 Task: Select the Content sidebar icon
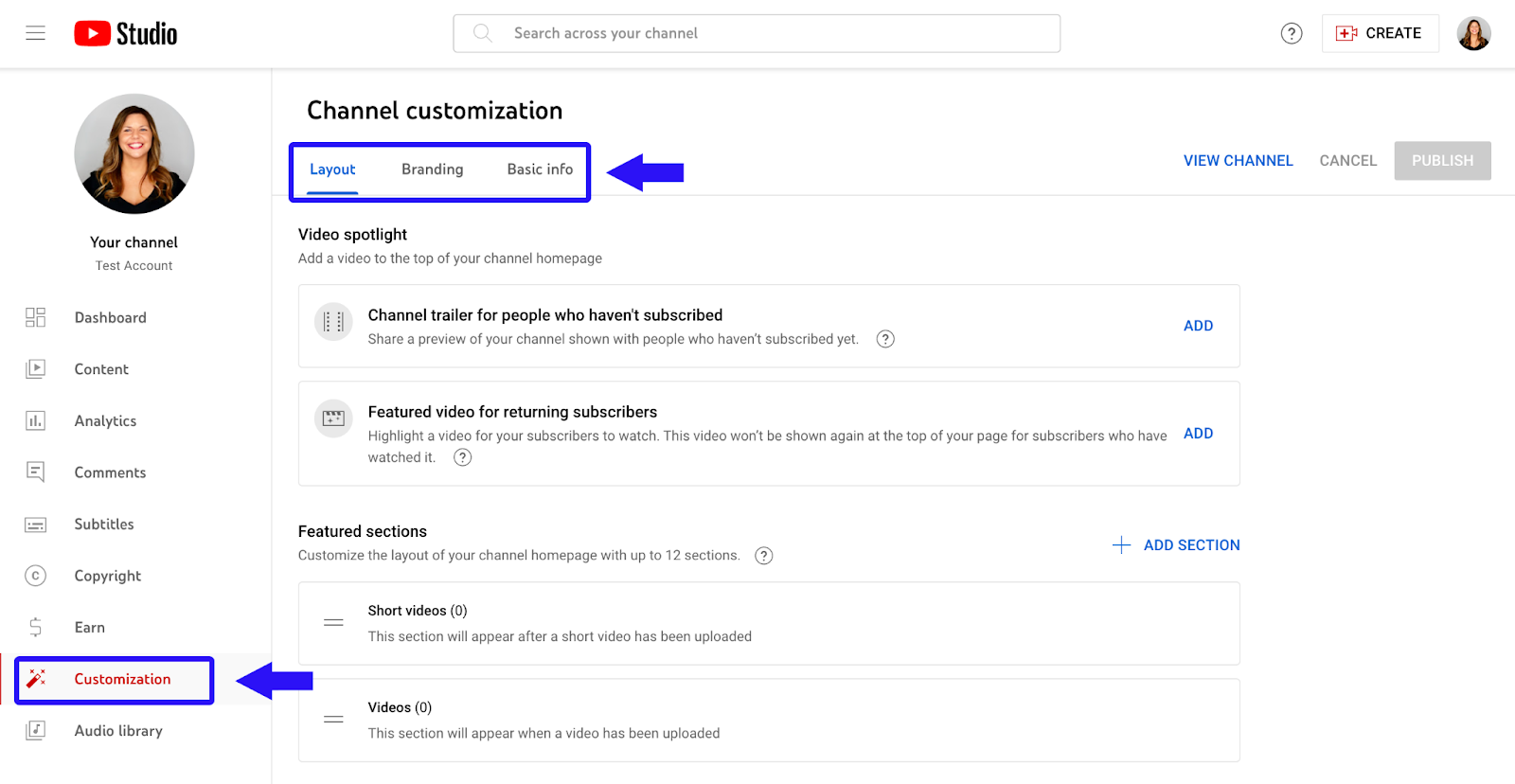35,368
